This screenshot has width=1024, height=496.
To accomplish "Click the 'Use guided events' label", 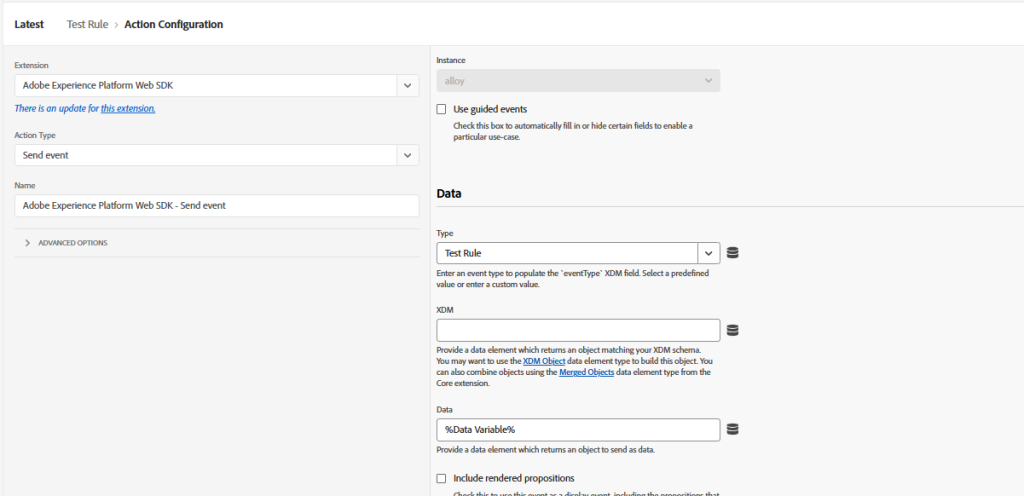I will (490, 109).
